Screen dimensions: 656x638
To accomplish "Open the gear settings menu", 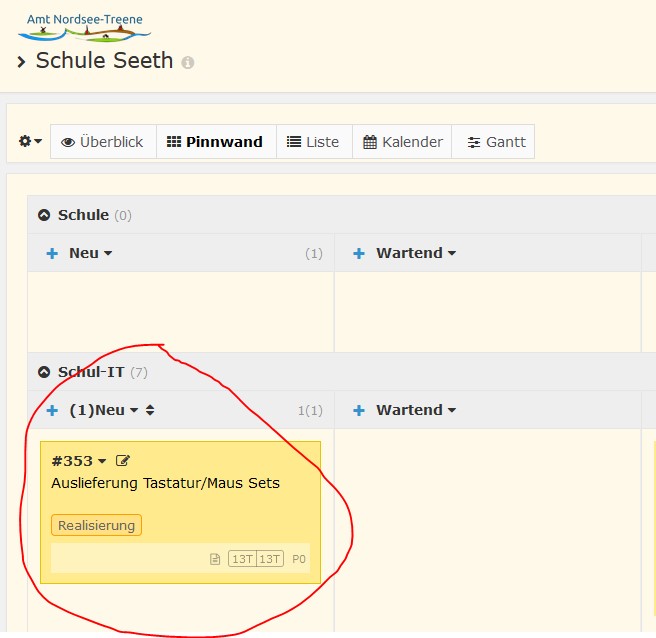I will click(30, 142).
